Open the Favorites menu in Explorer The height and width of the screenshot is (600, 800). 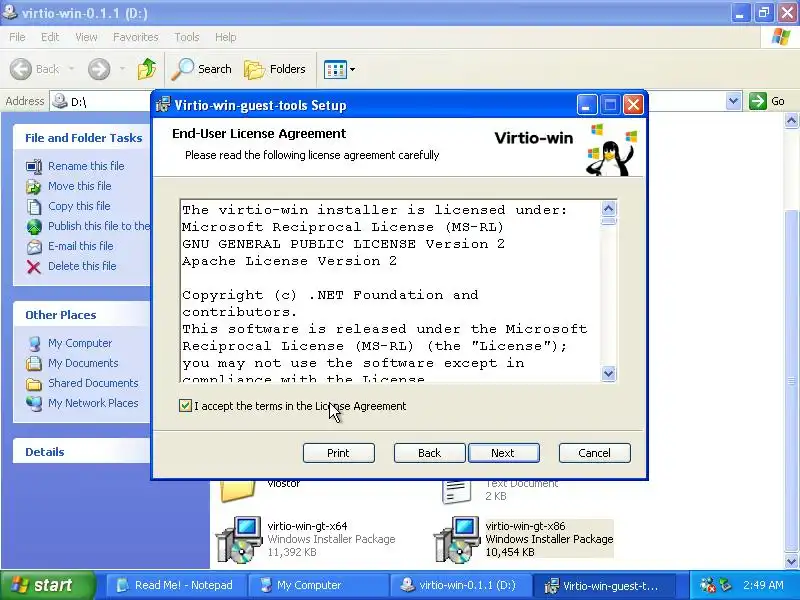click(x=136, y=37)
